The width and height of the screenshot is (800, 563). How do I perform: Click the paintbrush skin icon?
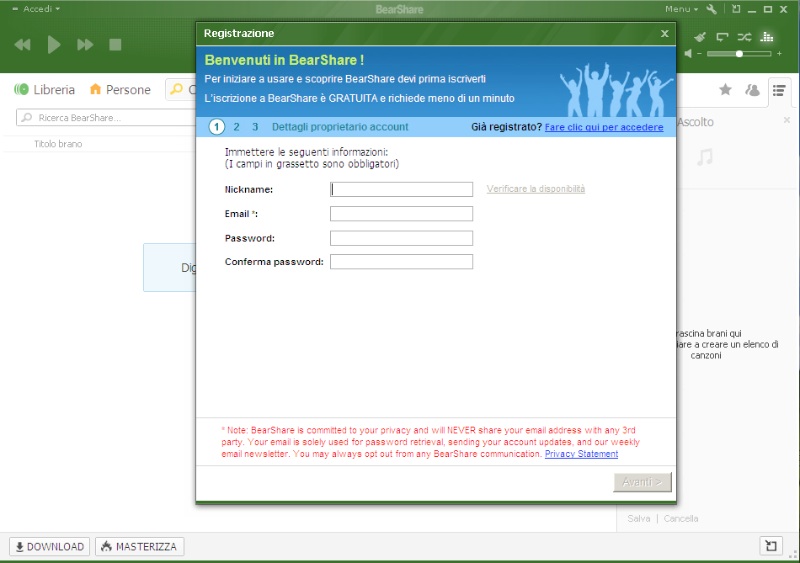tap(700, 37)
